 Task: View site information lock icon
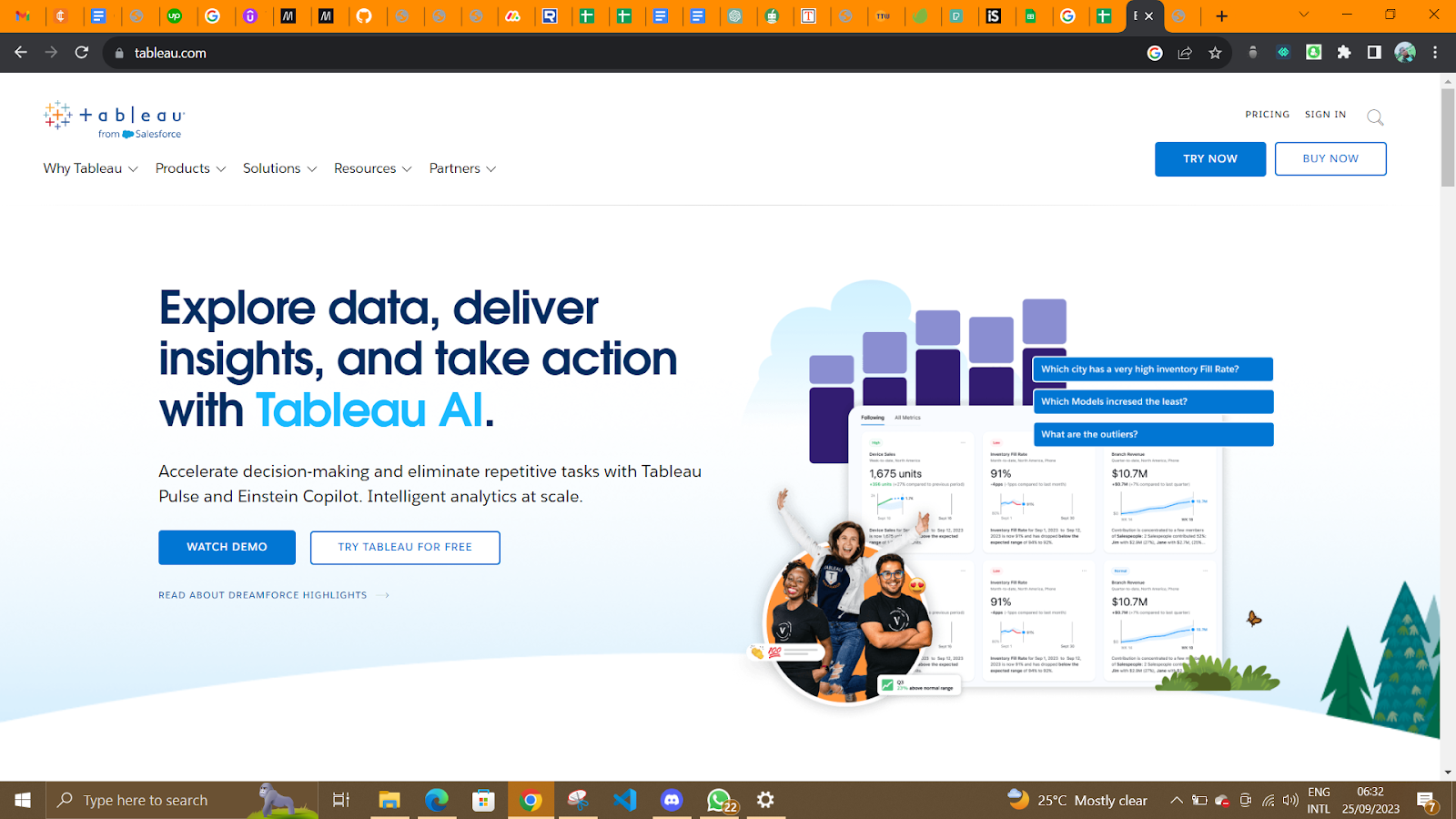click(x=118, y=53)
